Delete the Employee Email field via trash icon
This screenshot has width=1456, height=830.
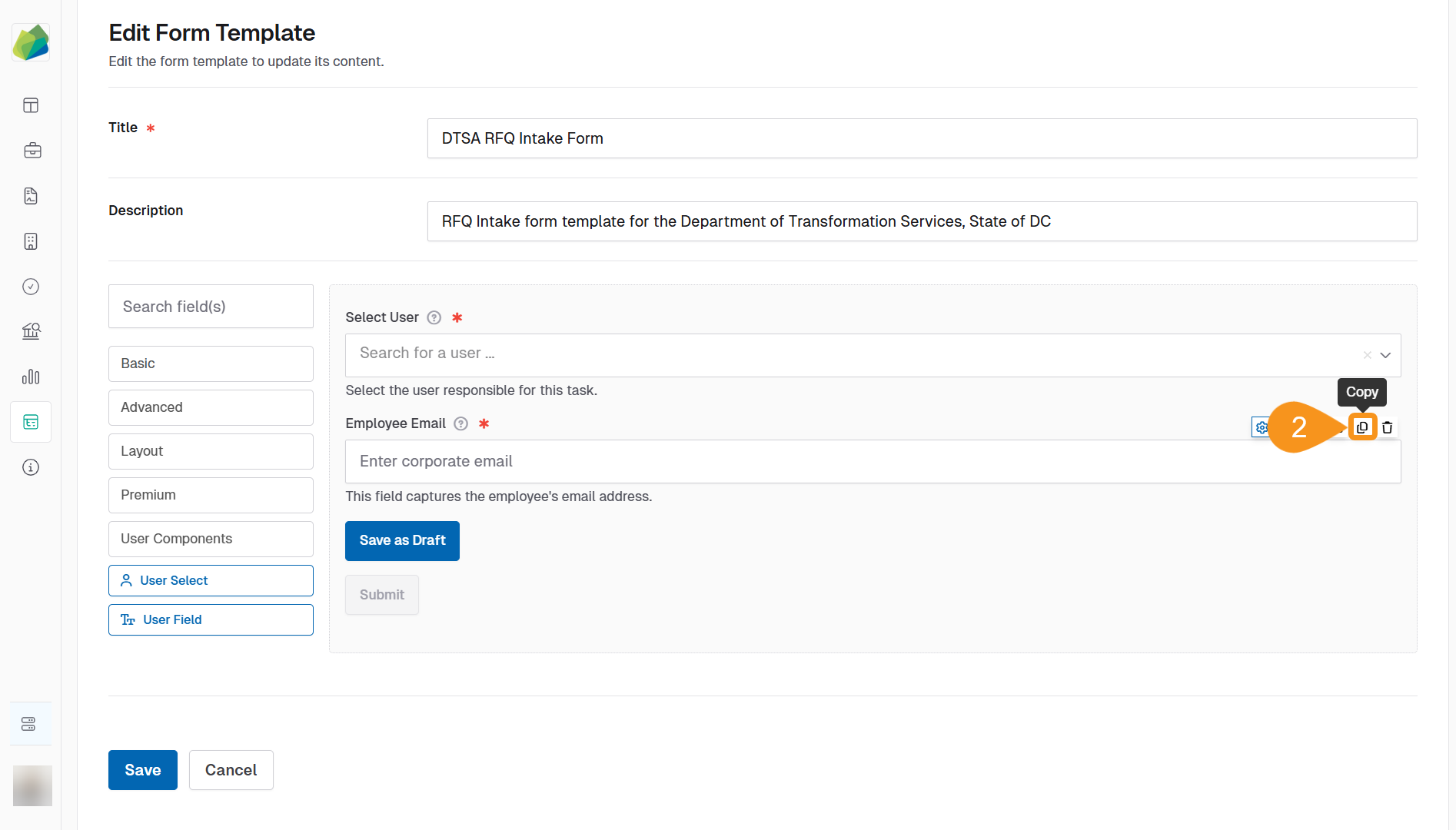coord(1387,427)
